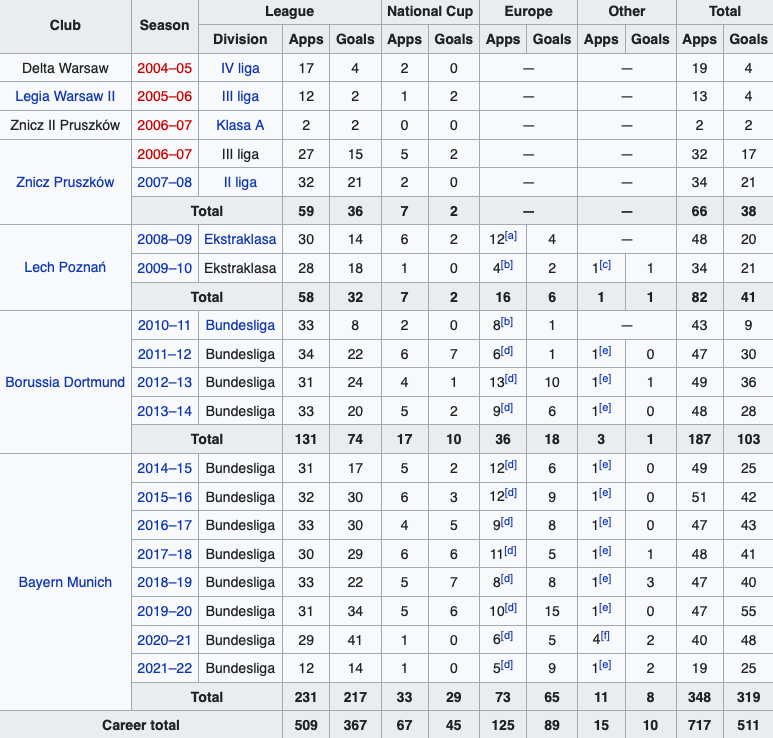This screenshot has height=738, width=773.
Task: Click the Division header cell
Action: pyautogui.click(x=240, y=39)
